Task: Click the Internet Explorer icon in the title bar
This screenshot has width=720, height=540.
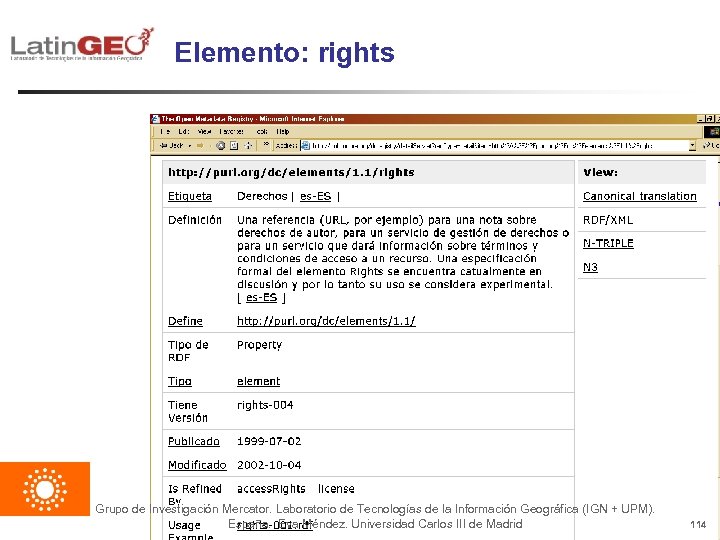Action: (x=156, y=118)
